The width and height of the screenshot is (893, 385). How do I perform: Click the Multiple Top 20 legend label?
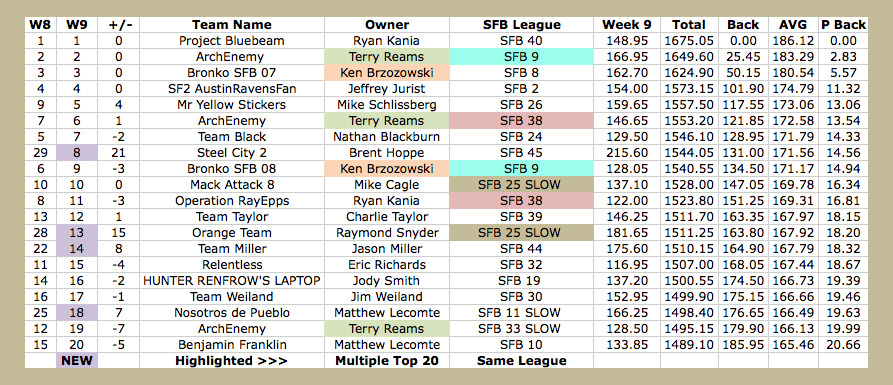click(387, 361)
